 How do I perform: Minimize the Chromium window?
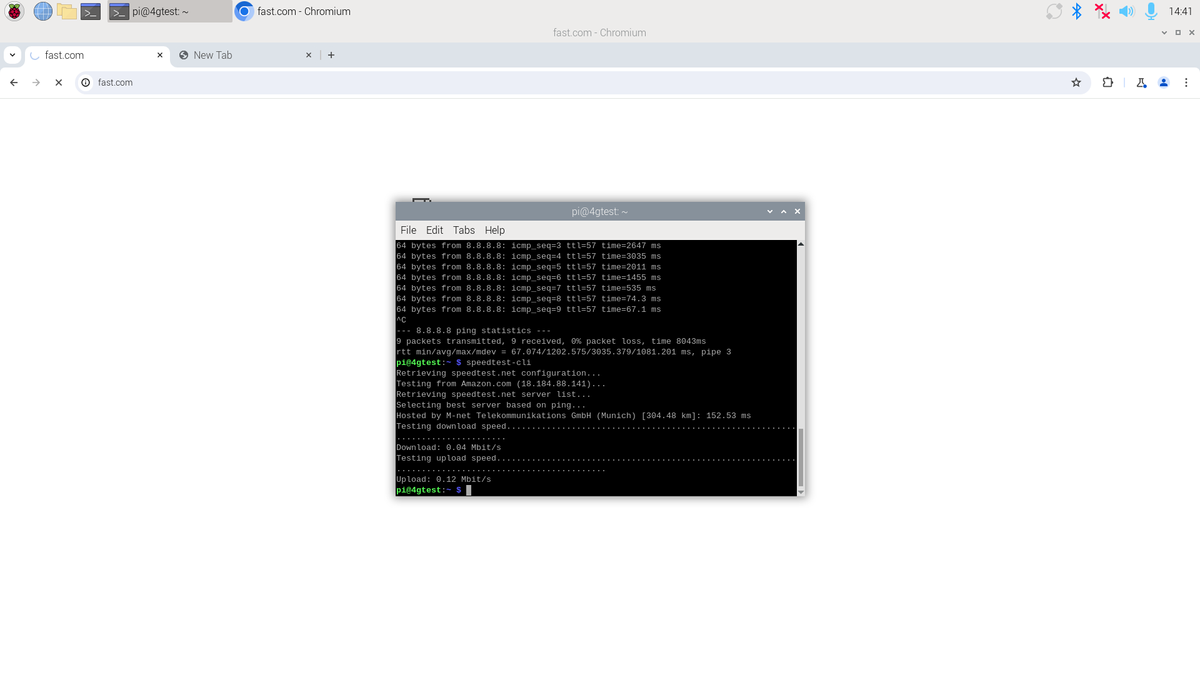pyautogui.click(x=1165, y=33)
